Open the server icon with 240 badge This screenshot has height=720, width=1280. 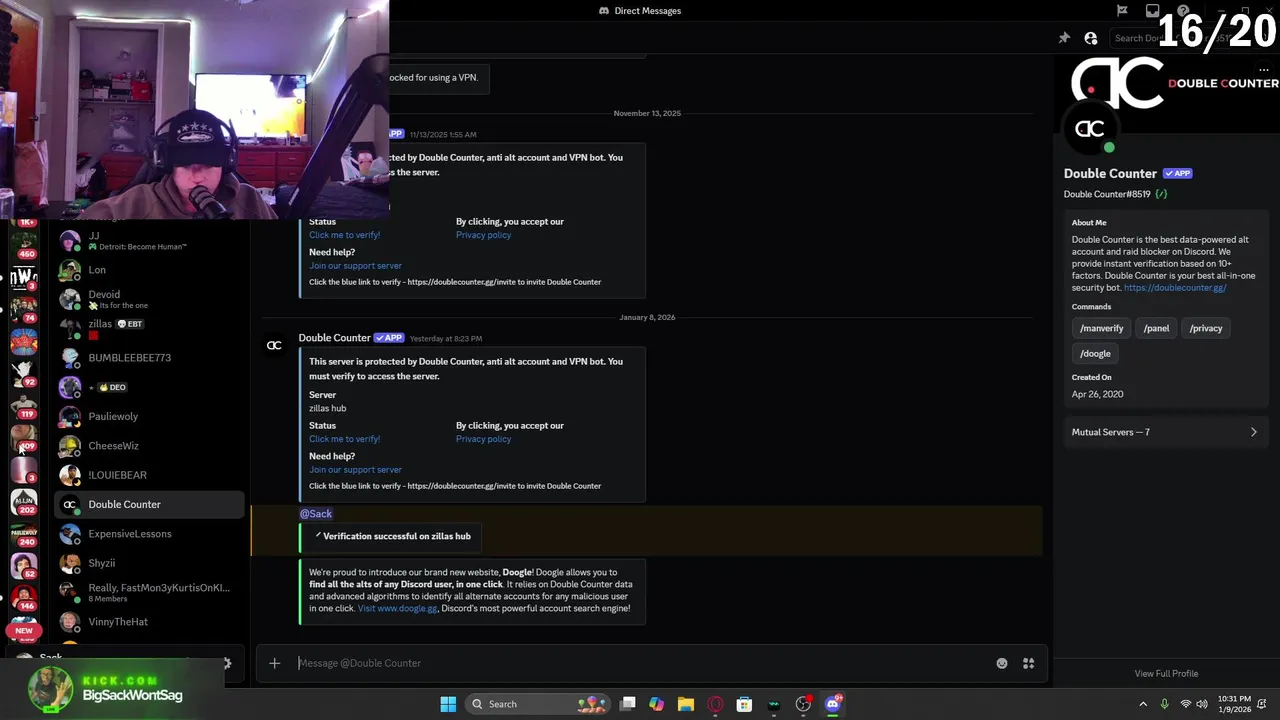[x=24, y=533]
